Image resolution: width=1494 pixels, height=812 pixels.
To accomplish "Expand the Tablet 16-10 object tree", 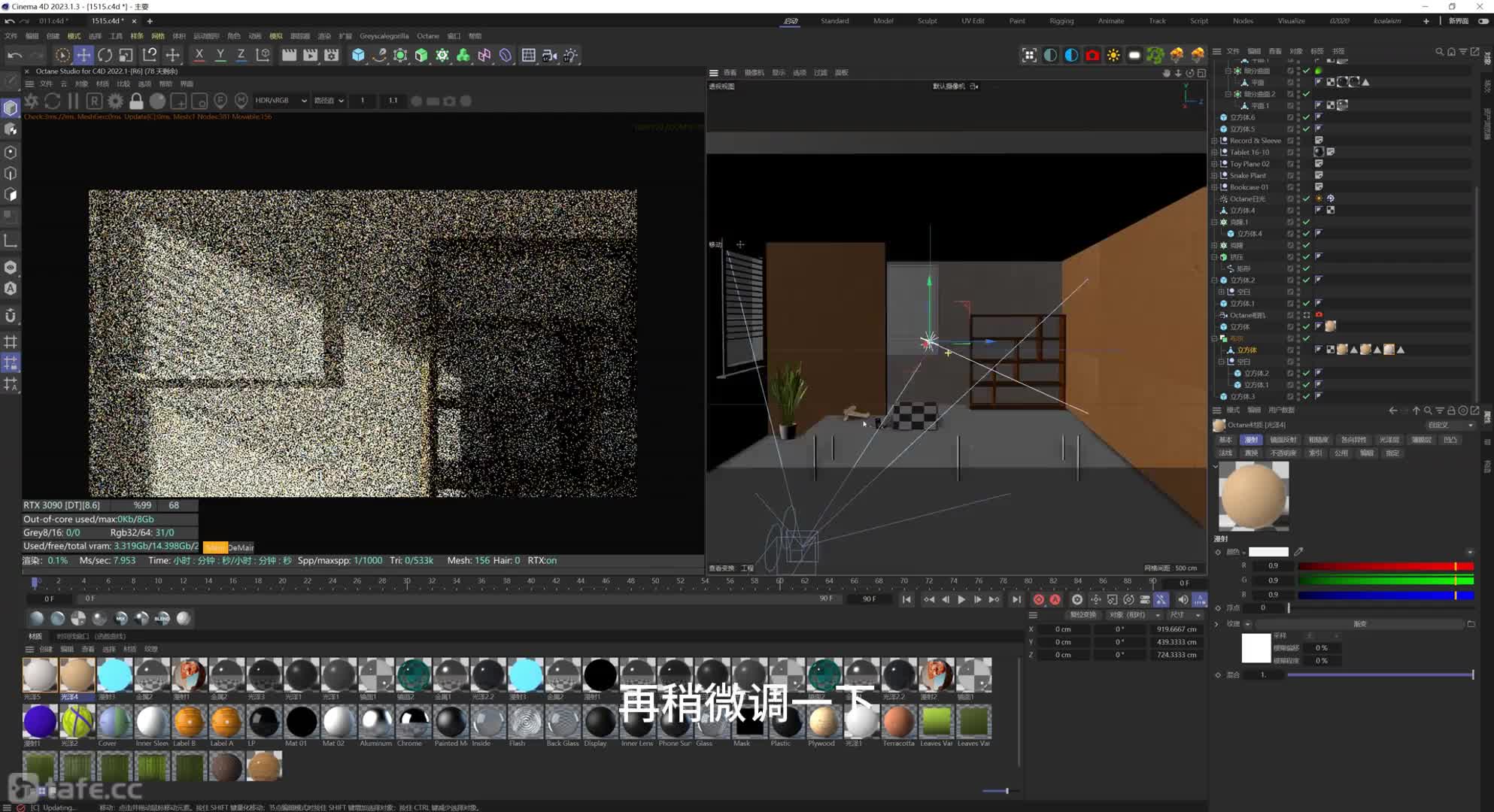I will pos(1214,152).
